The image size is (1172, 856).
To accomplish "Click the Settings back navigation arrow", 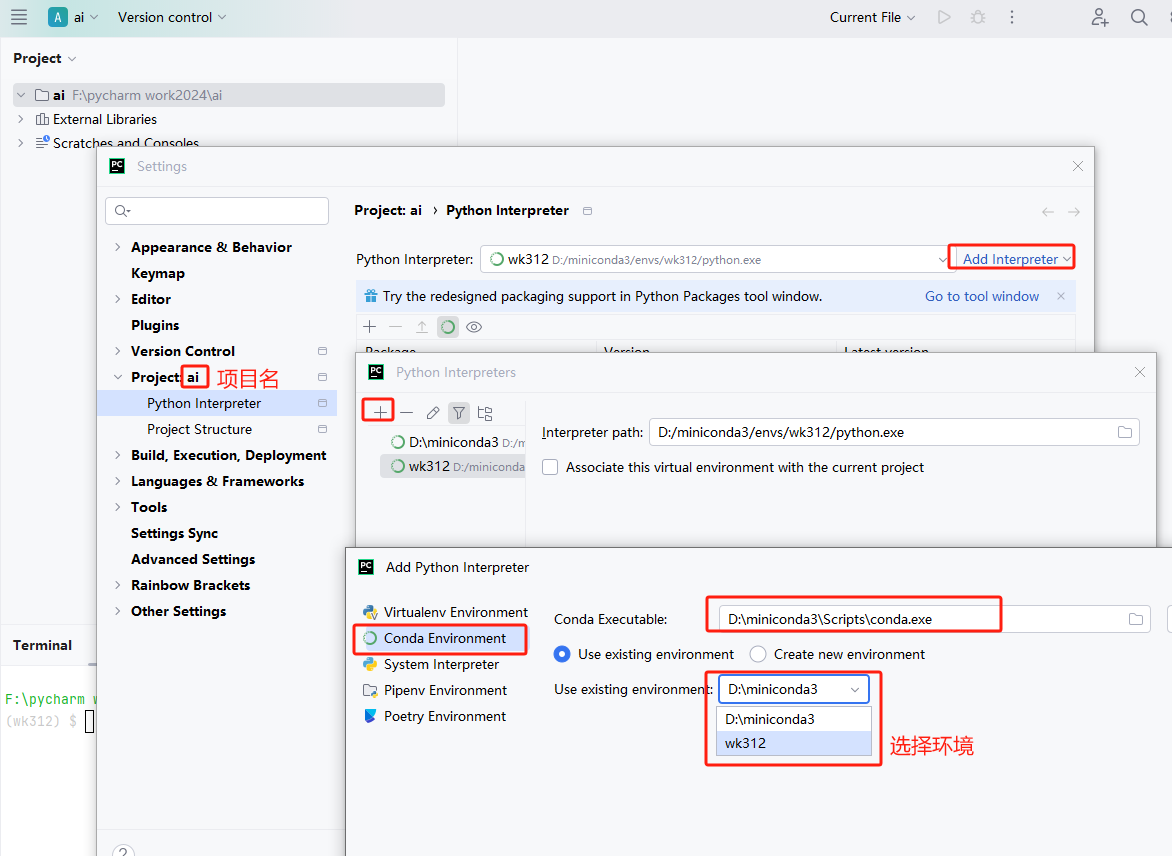I will point(1048,212).
